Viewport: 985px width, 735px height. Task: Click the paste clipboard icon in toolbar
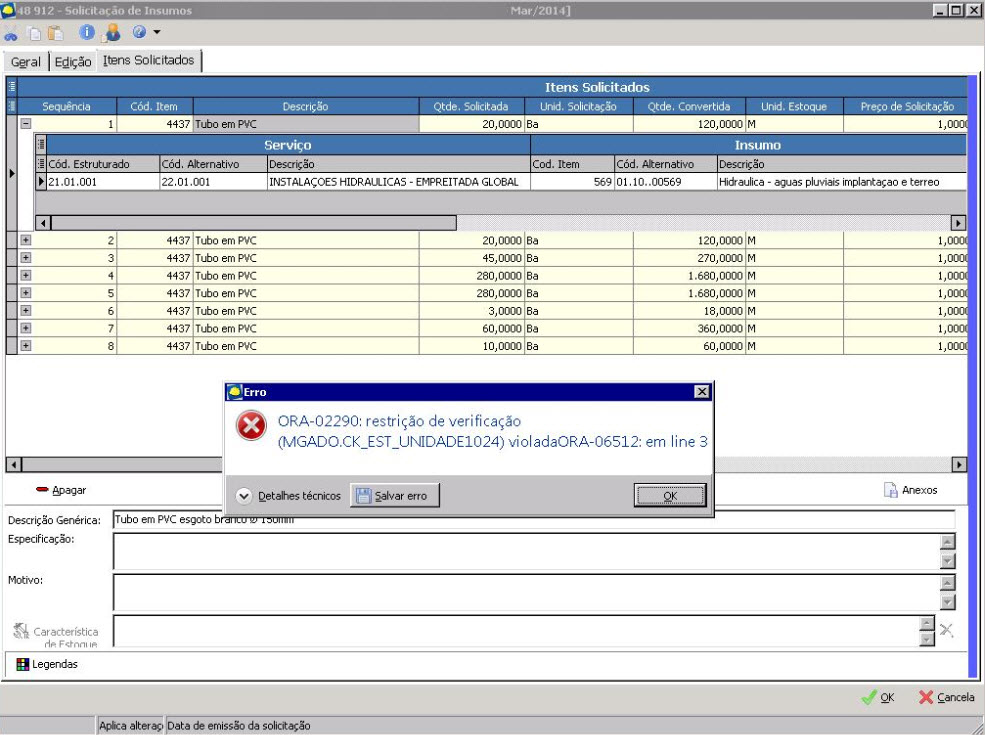pos(56,33)
